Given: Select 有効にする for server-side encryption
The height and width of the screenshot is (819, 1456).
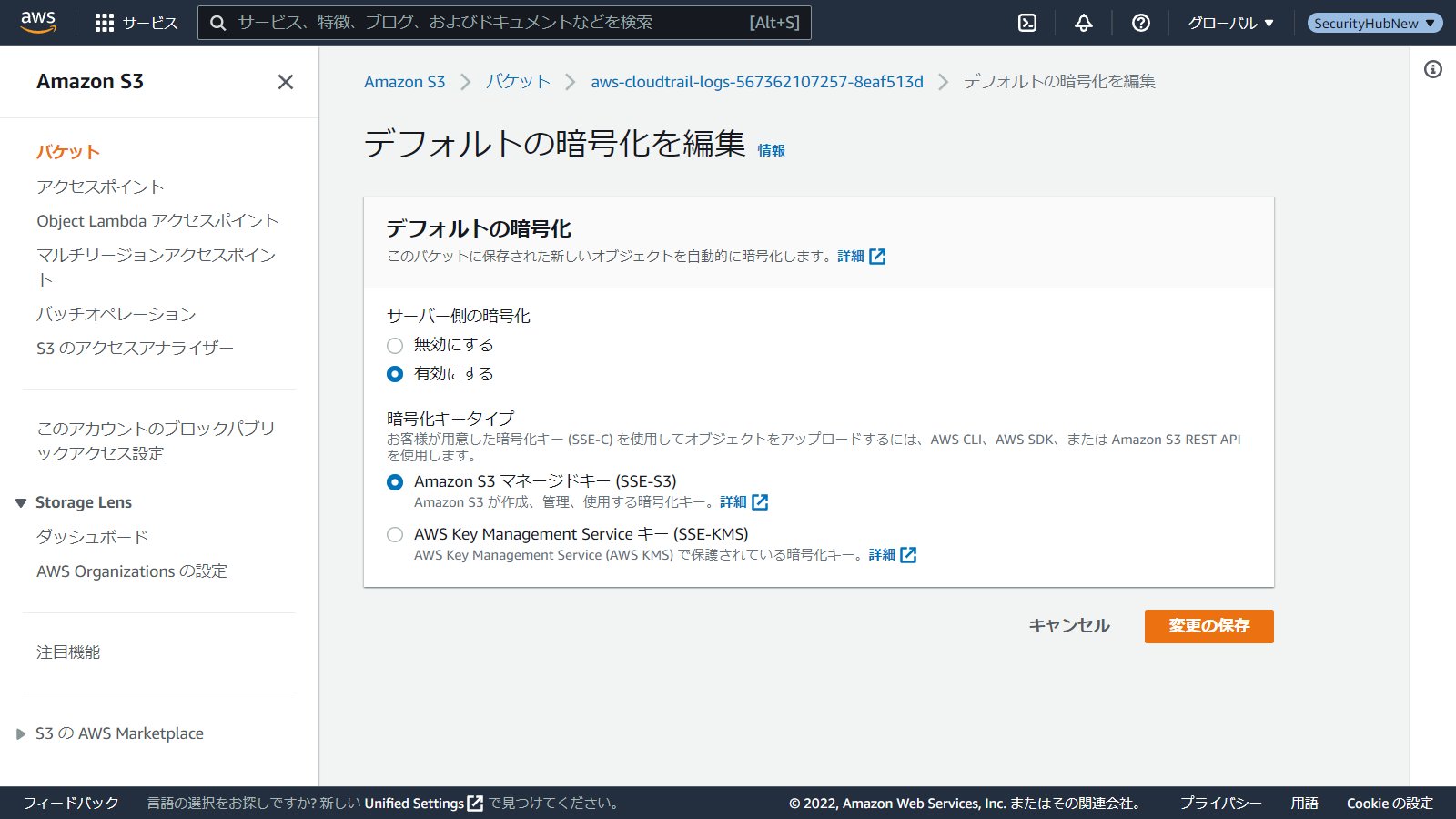Looking at the screenshot, I should (x=395, y=374).
